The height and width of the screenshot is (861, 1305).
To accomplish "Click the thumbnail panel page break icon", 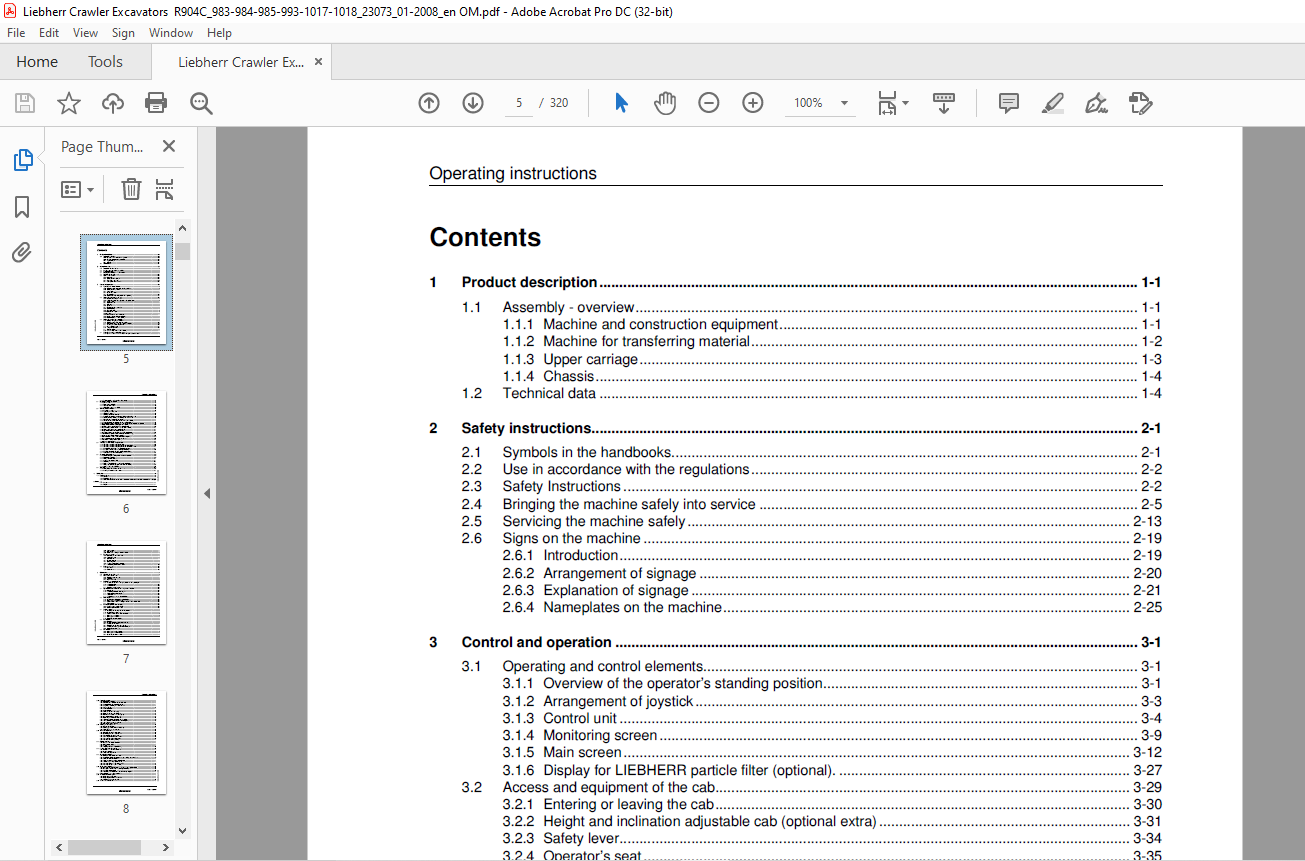I will (165, 189).
